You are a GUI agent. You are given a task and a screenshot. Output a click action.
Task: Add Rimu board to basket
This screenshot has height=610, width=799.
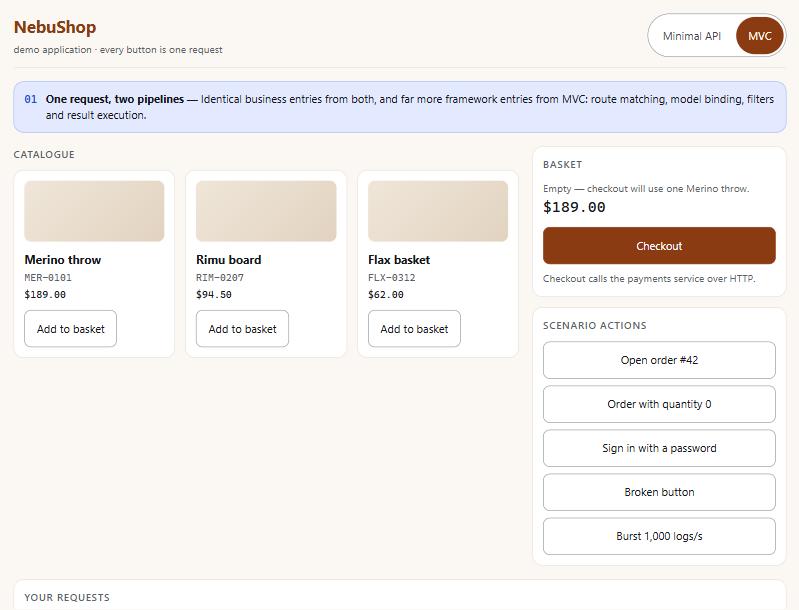click(243, 329)
